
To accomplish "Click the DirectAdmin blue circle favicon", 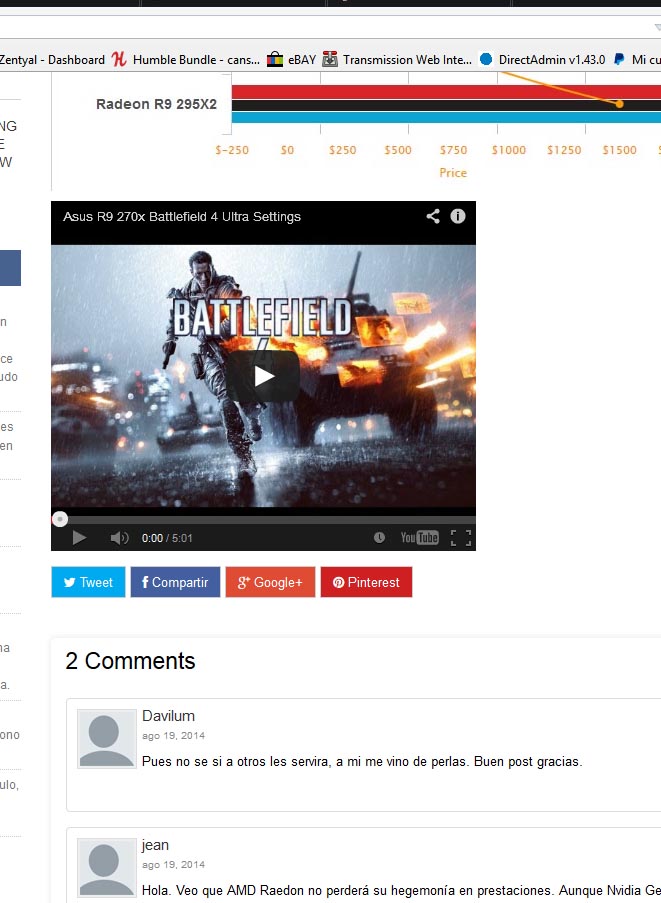I will point(486,59).
